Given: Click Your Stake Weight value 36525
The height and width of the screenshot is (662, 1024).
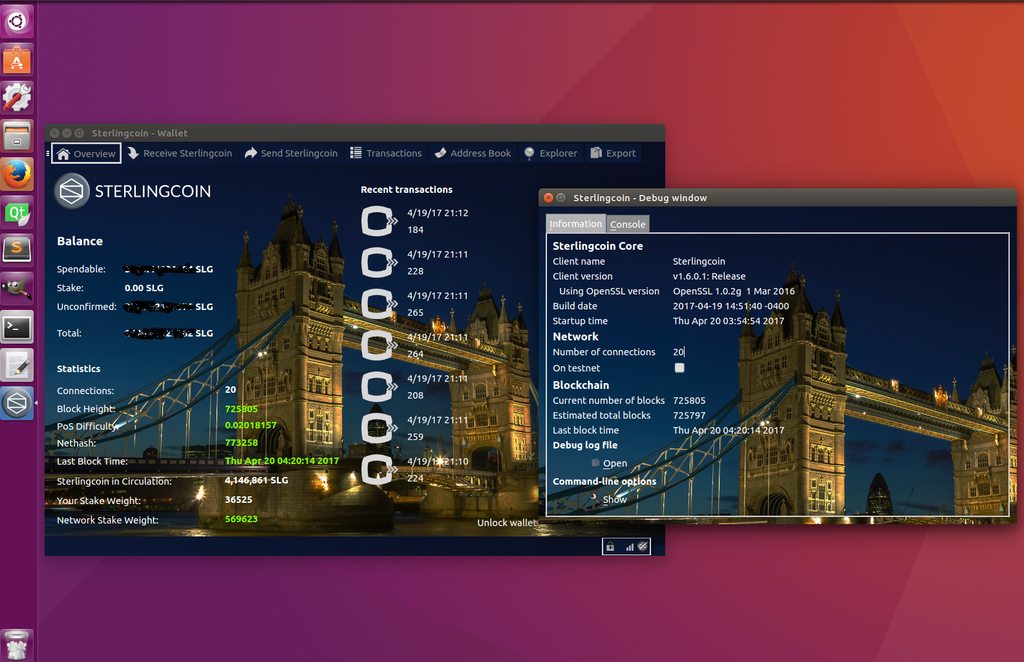Looking at the screenshot, I should (238, 499).
